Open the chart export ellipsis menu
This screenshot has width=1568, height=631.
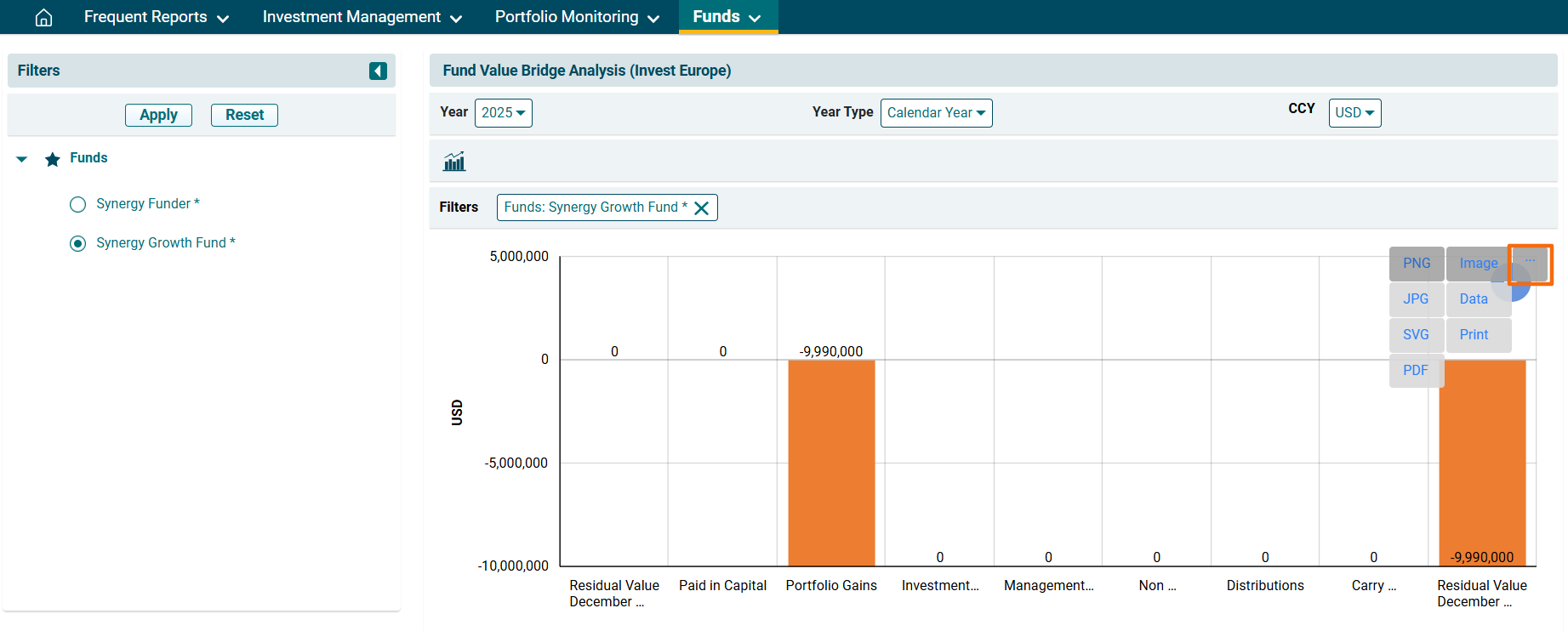[x=1530, y=263]
